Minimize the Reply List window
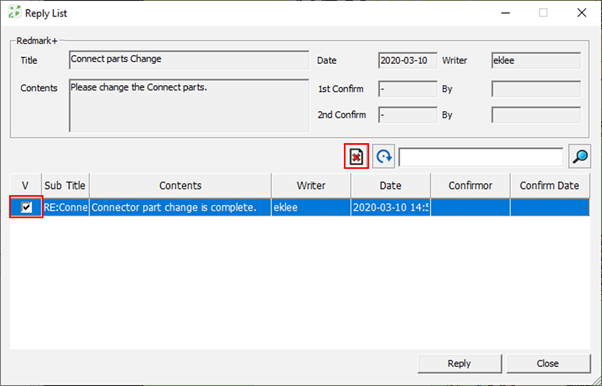 (x=506, y=13)
